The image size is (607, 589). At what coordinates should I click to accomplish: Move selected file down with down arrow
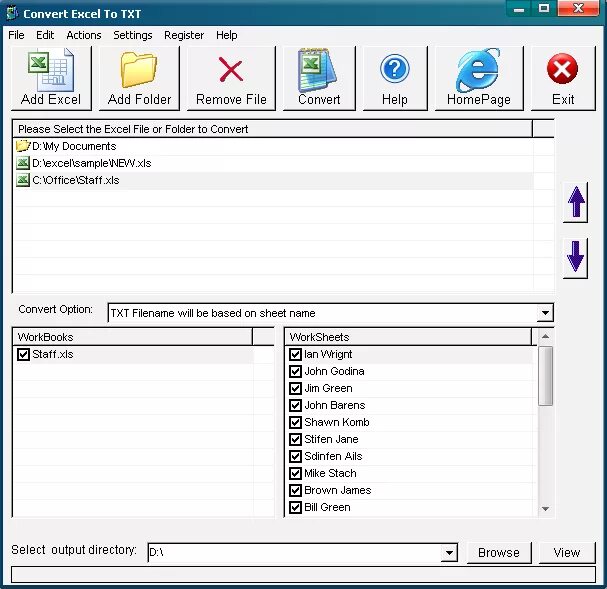point(576,257)
